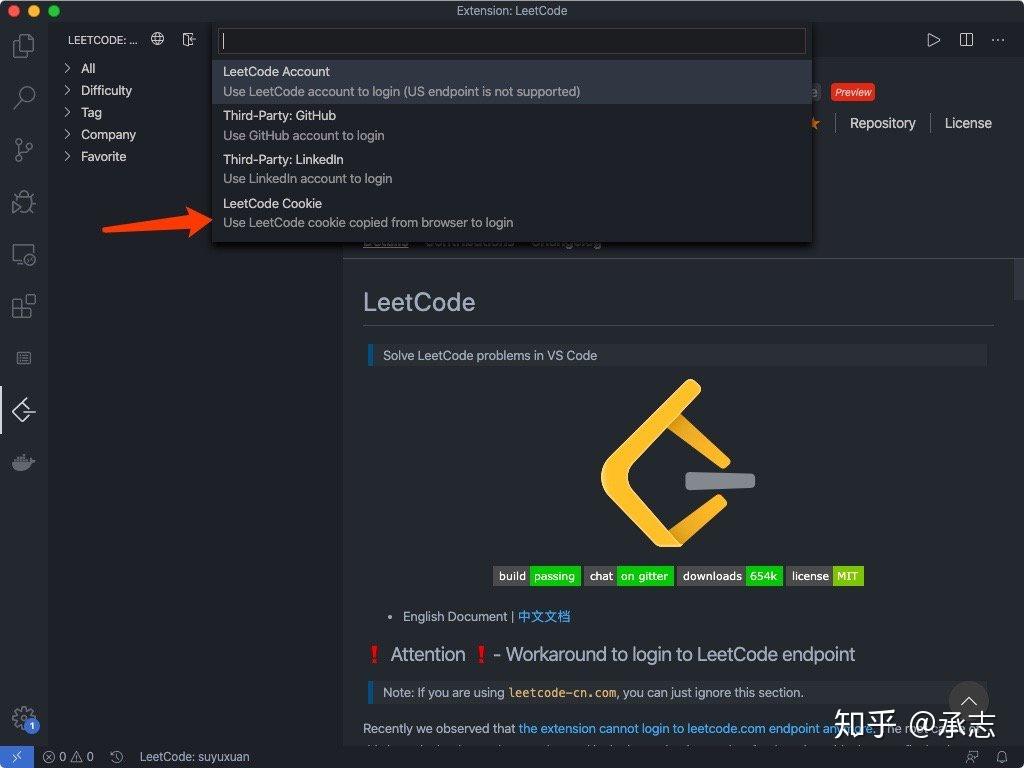Open the Remote Explorer view
Viewport: 1024px width, 768px height.
point(22,254)
